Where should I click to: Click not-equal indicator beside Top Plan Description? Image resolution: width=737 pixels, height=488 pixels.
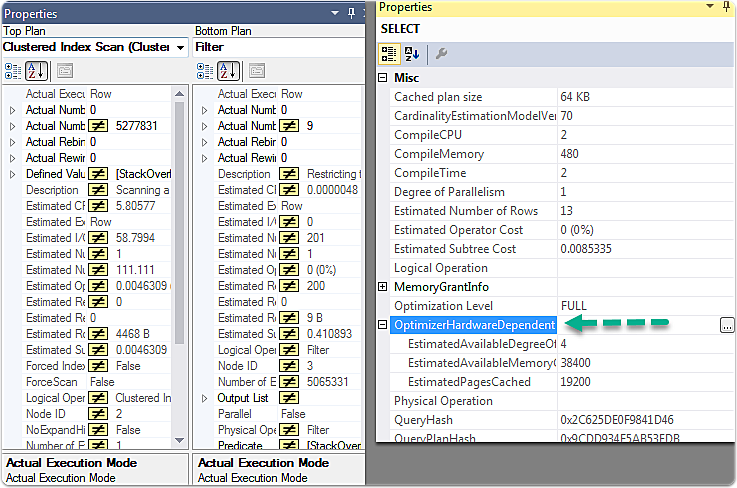point(98,190)
